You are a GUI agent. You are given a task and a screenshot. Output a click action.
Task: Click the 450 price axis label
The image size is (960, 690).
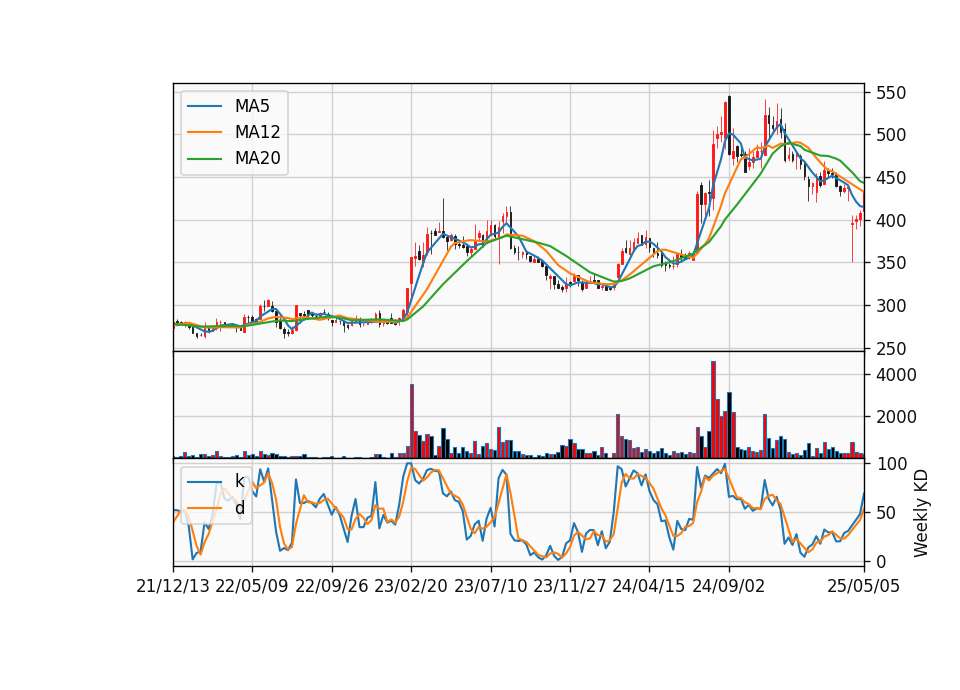click(x=891, y=178)
